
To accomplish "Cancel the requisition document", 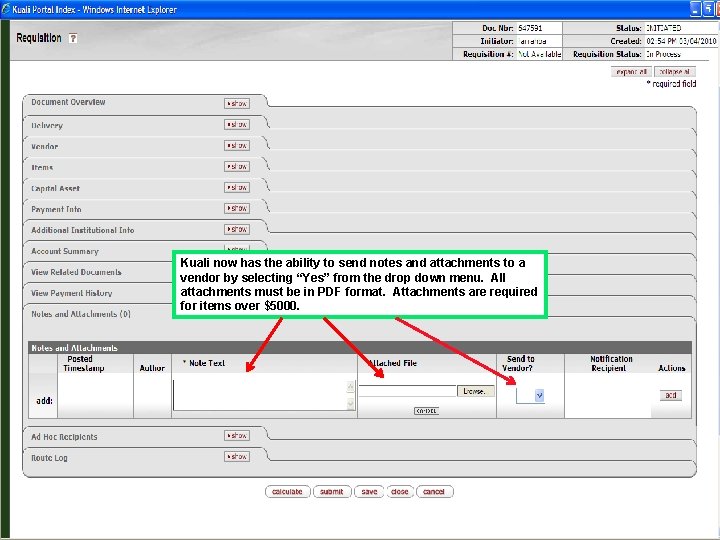I will (434, 492).
